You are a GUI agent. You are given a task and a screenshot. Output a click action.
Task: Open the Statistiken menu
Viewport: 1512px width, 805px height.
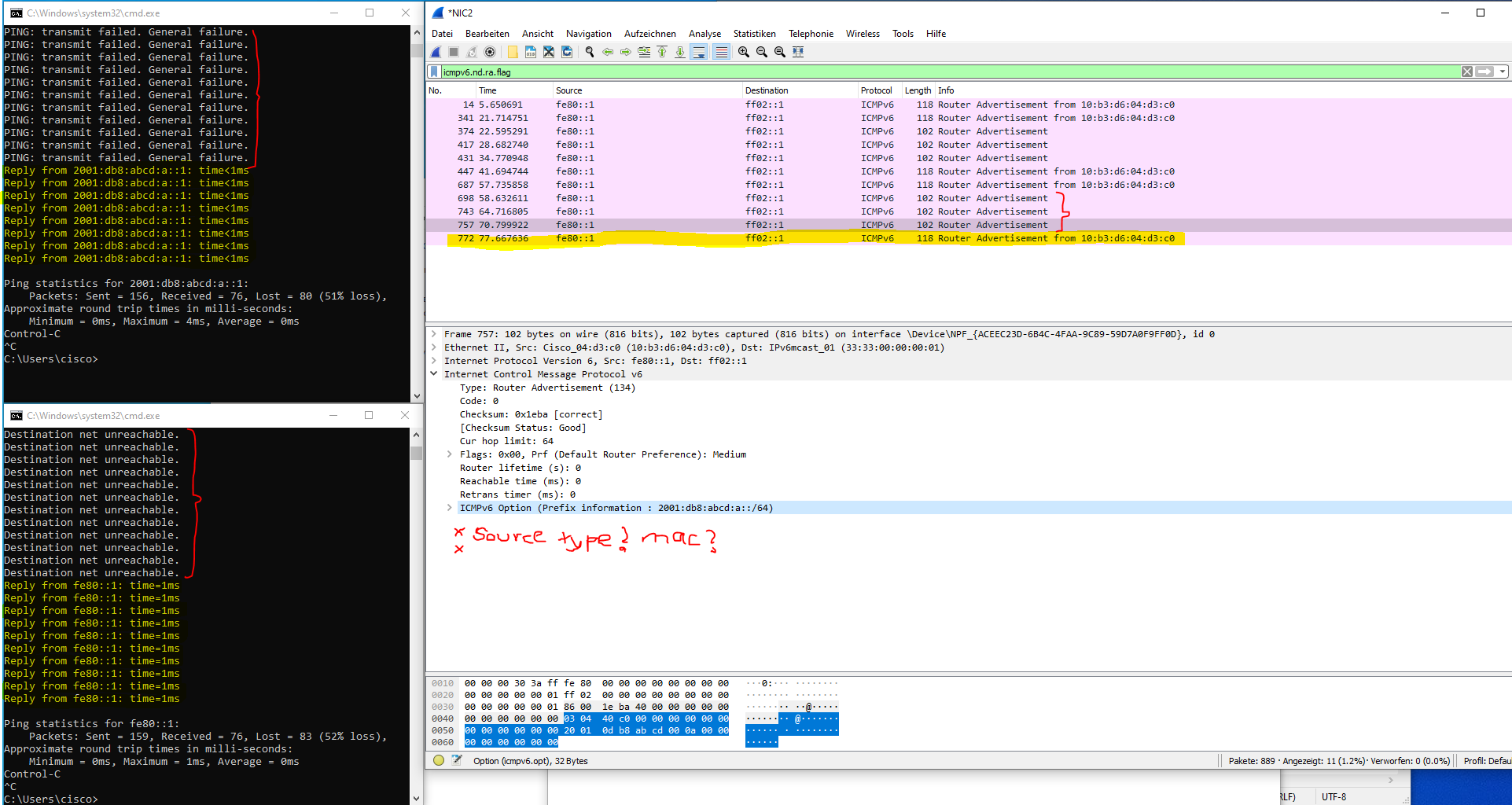coord(754,34)
